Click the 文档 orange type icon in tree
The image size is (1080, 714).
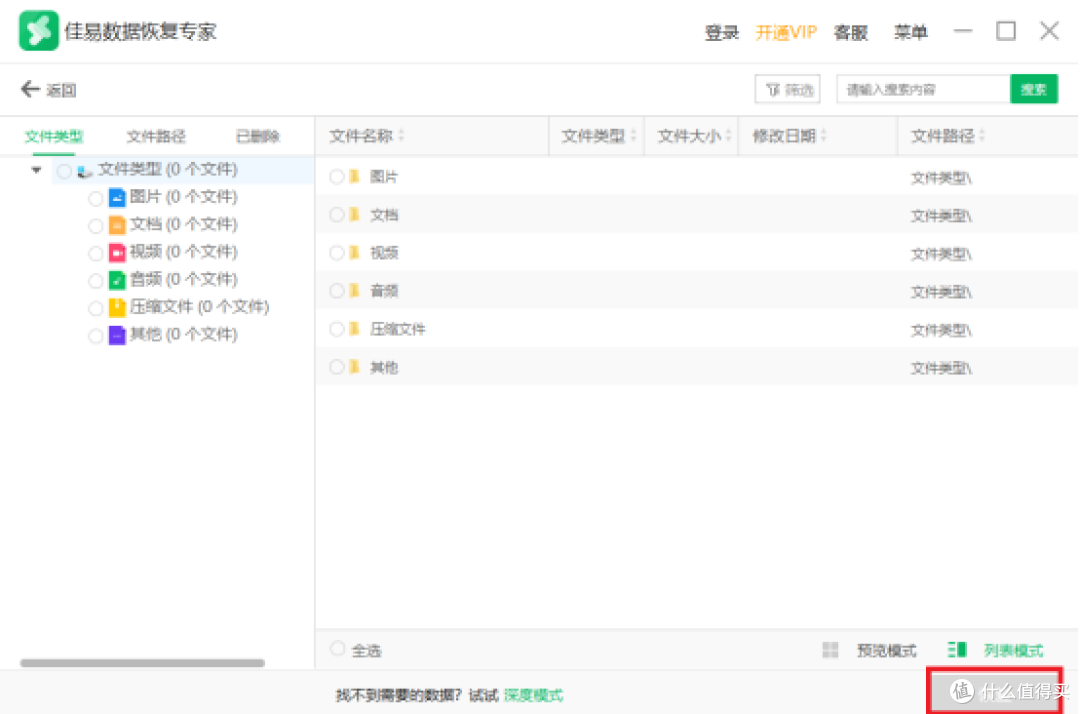(117, 225)
